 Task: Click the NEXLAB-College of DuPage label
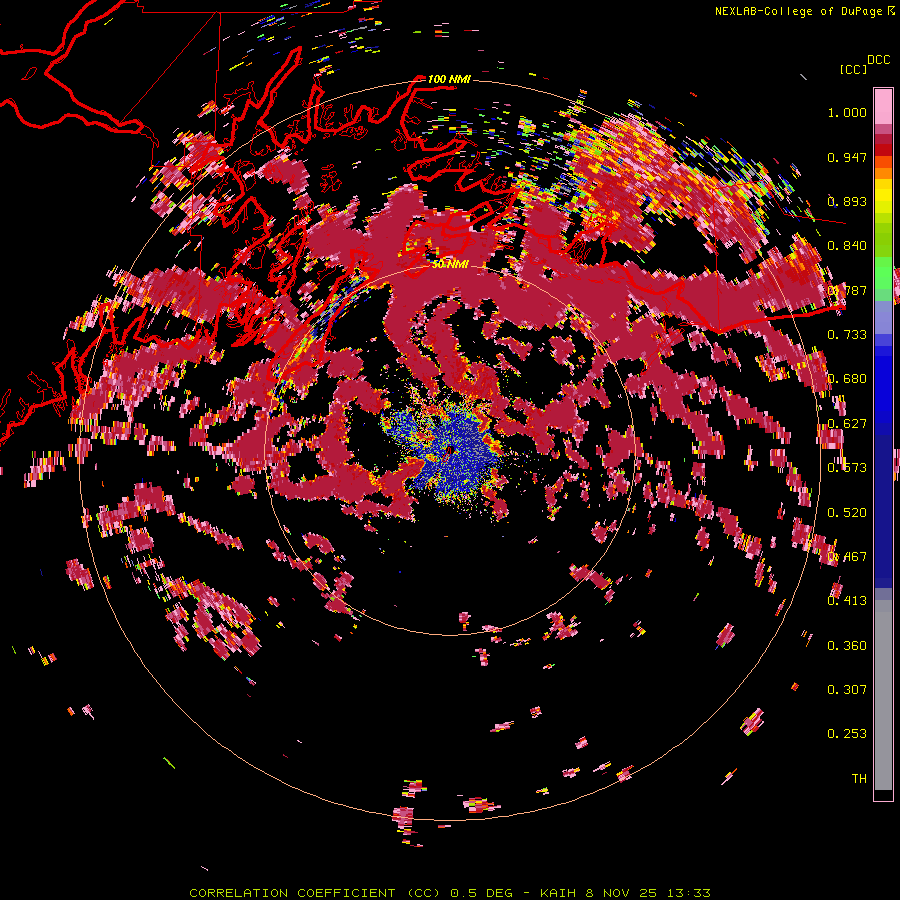(798, 11)
